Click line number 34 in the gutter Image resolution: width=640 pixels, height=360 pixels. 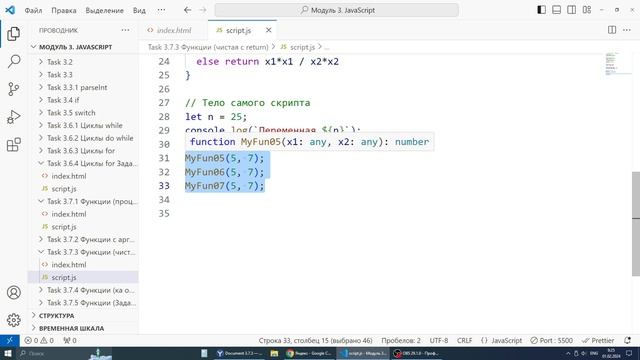(x=164, y=200)
